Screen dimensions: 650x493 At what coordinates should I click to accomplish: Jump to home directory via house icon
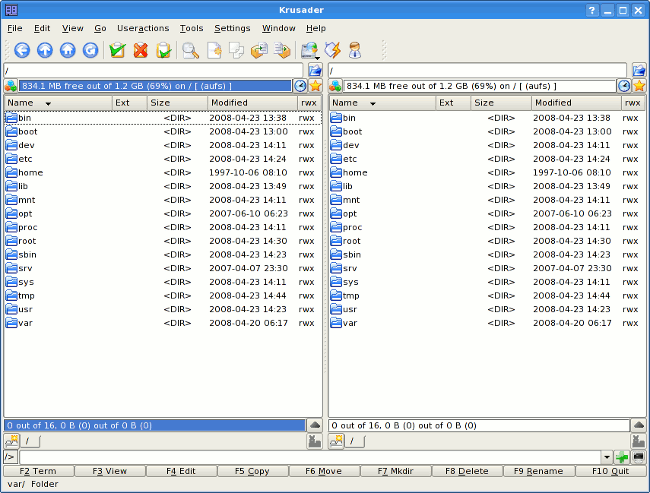(x=68, y=50)
